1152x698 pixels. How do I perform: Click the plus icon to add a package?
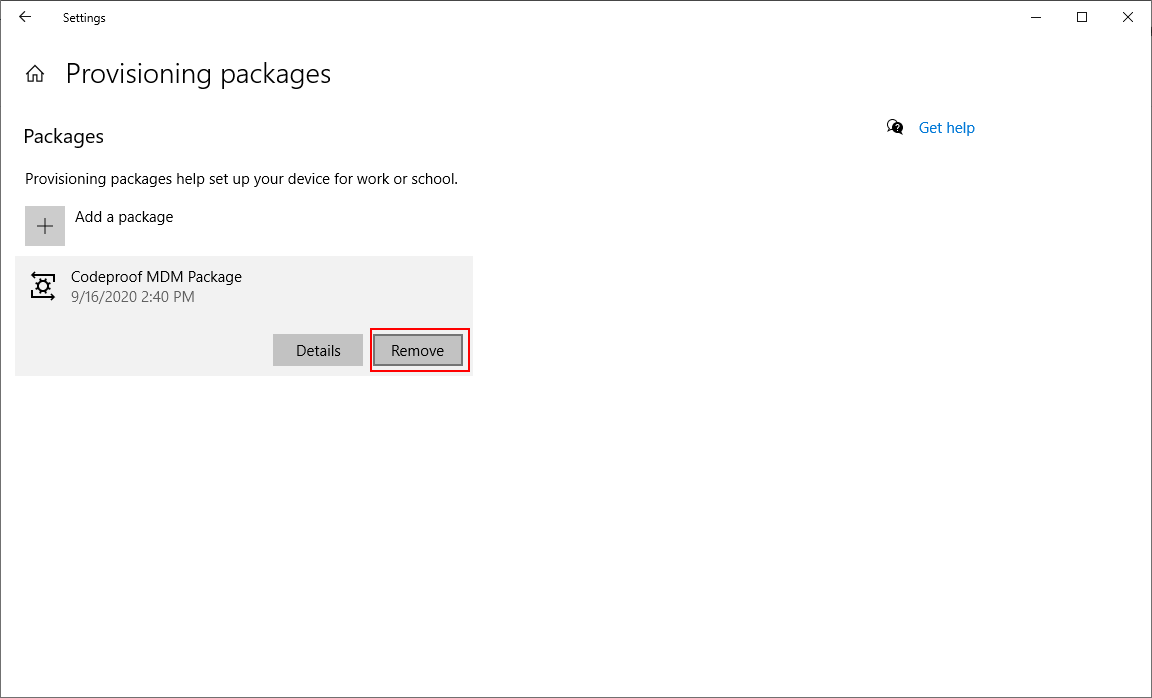click(45, 226)
